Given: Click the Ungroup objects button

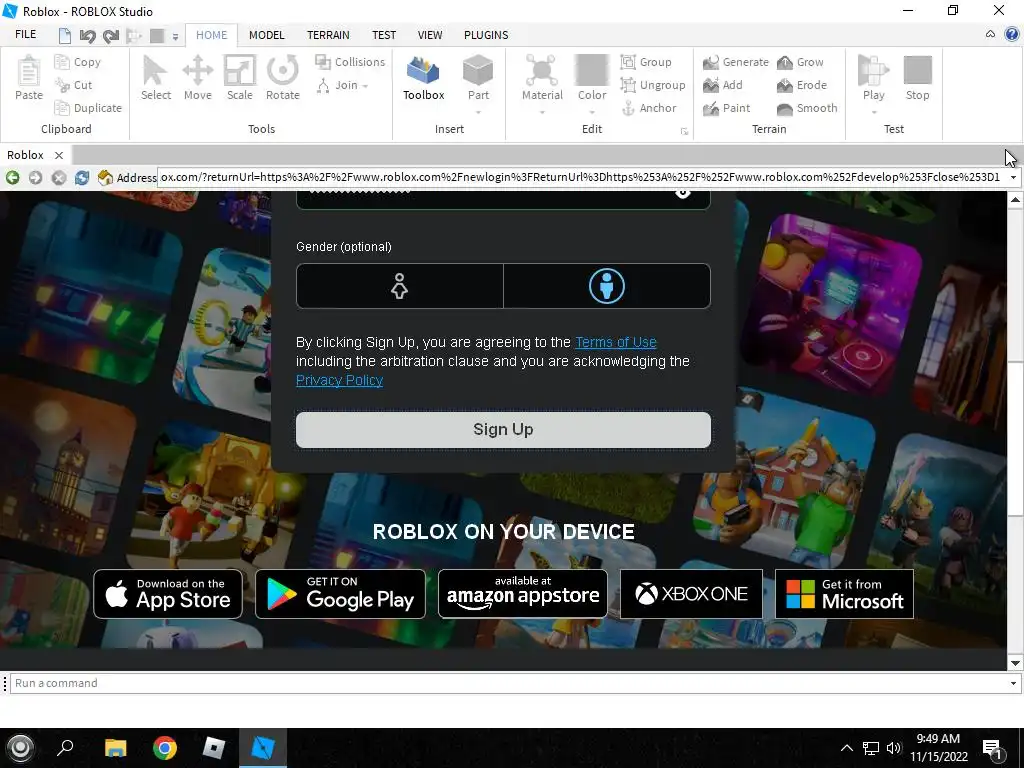Looking at the screenshot, I should click(652, 85).
